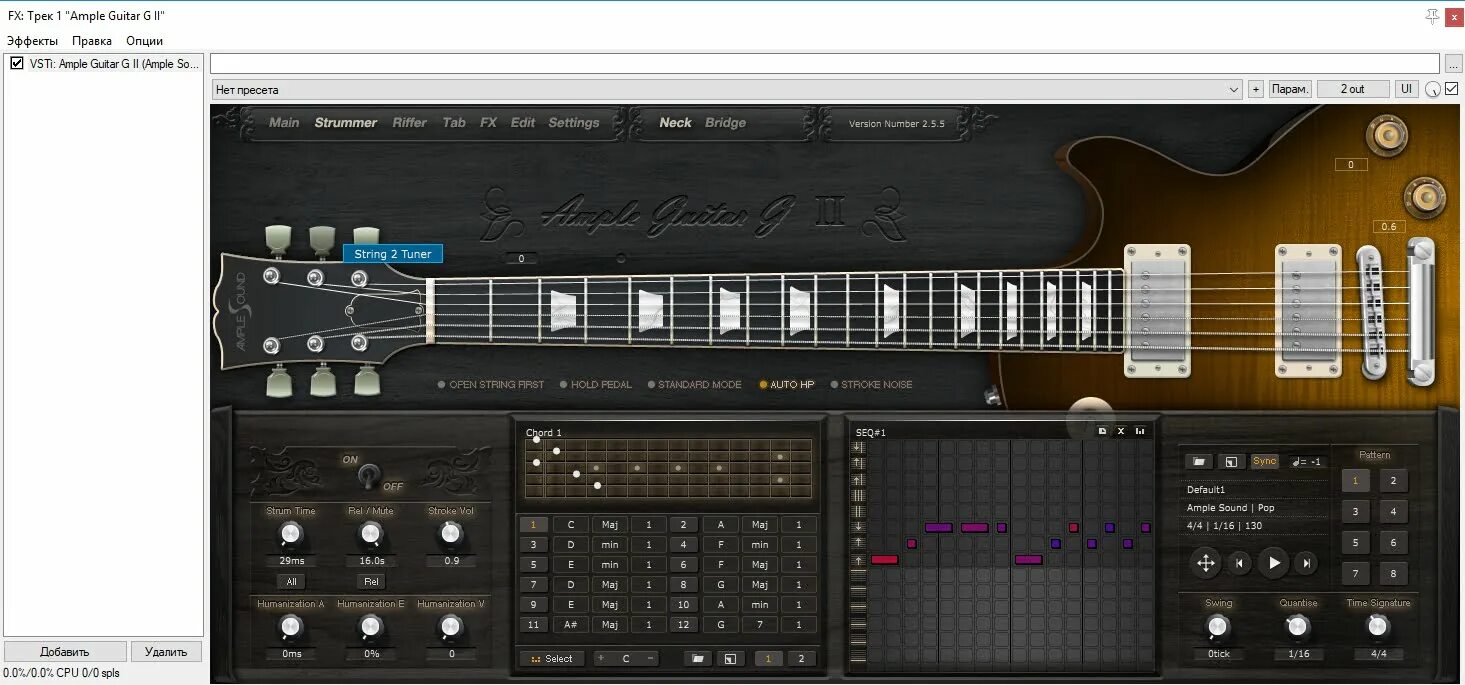The width and height of the screenshot is (1465, 685).
Task: Click the empty text field above presets
Action: pyautogui.click(x=825, y=63)
